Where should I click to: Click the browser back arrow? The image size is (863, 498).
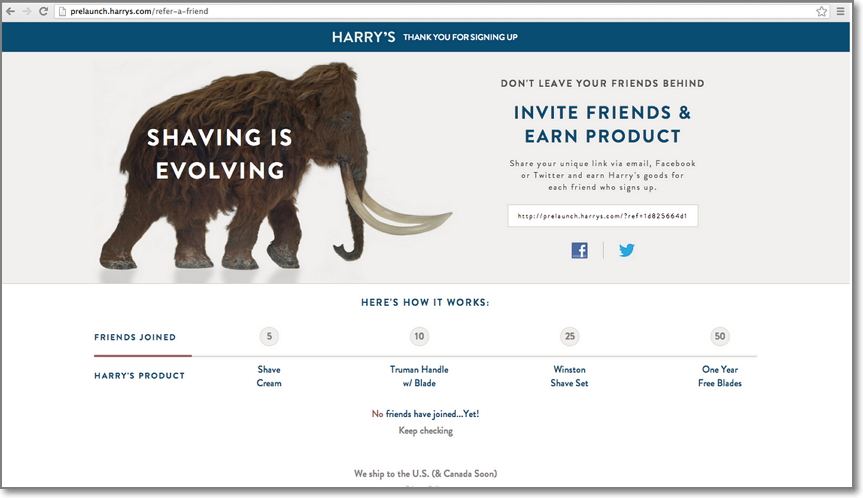(10, 11)
